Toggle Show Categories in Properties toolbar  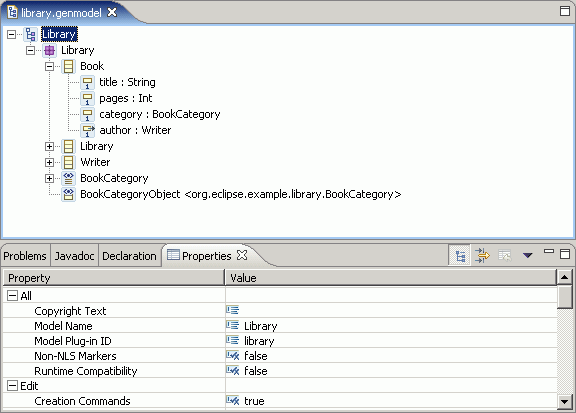(x=460, y=255)
